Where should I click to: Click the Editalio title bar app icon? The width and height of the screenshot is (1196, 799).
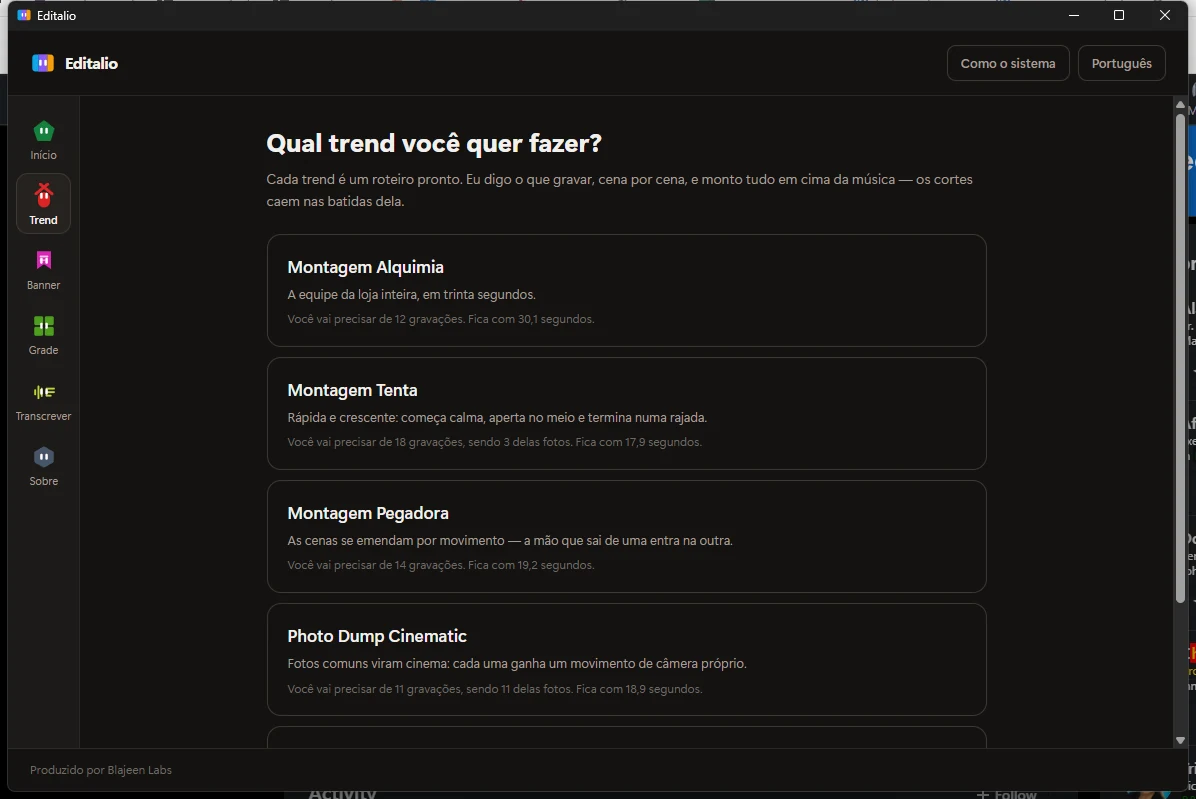coord(24,15)
